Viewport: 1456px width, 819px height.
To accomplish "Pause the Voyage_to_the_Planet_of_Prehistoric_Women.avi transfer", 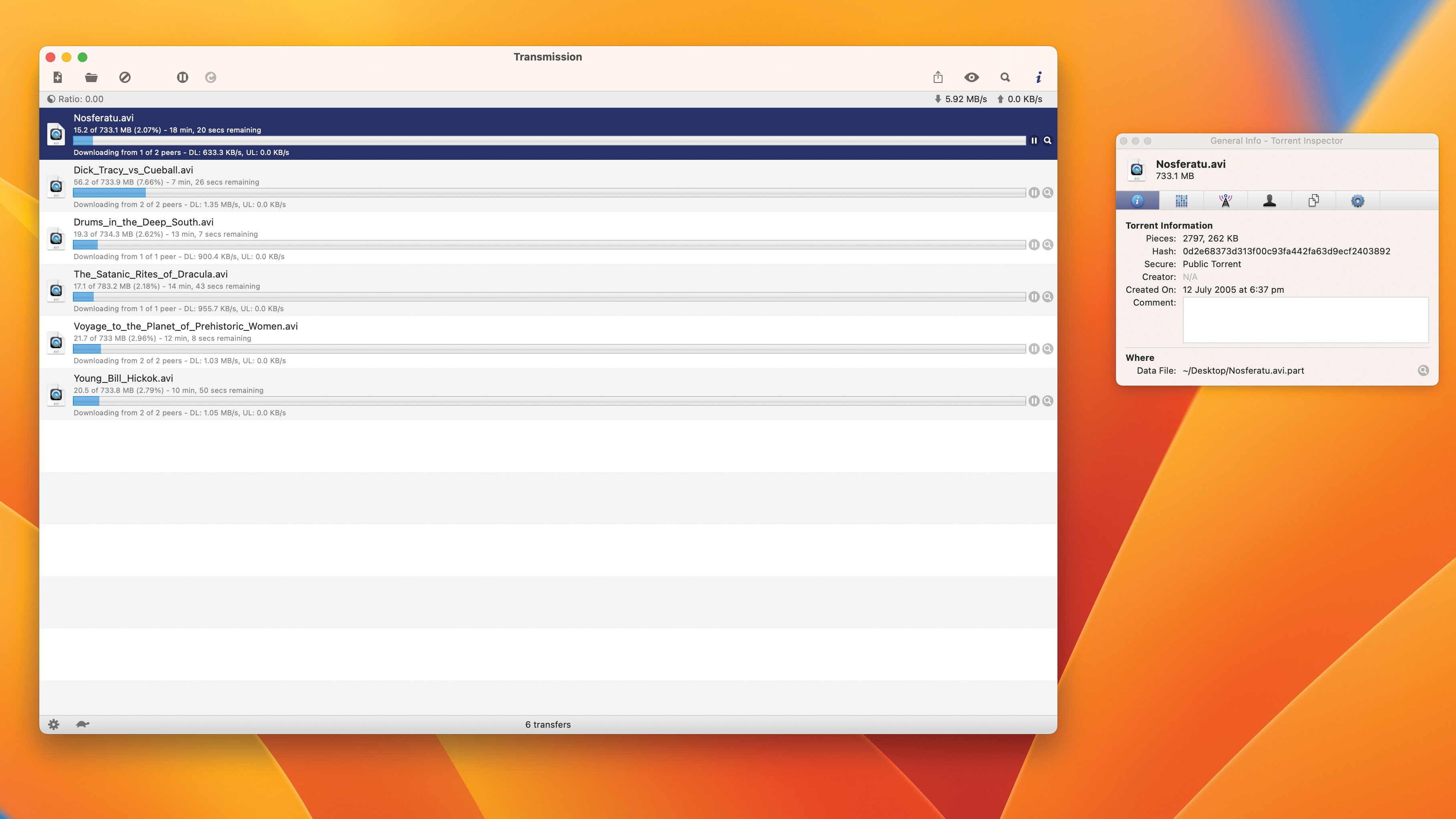I will pos(1034,349).
